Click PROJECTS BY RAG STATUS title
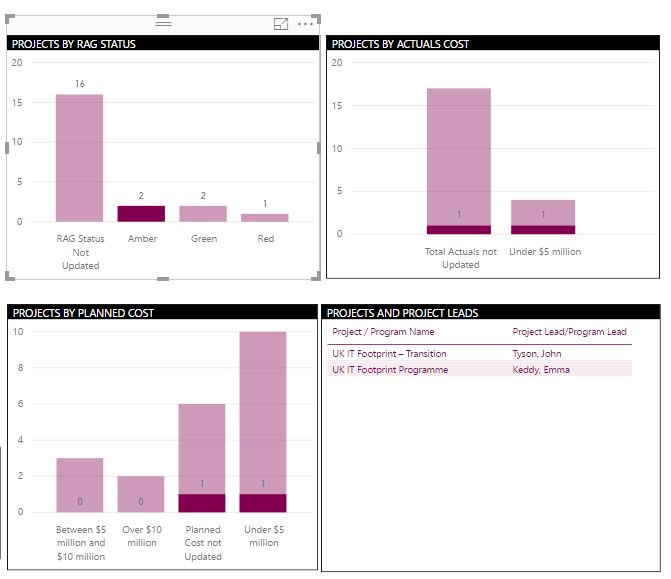671x579 pixels. pos(74,44)
